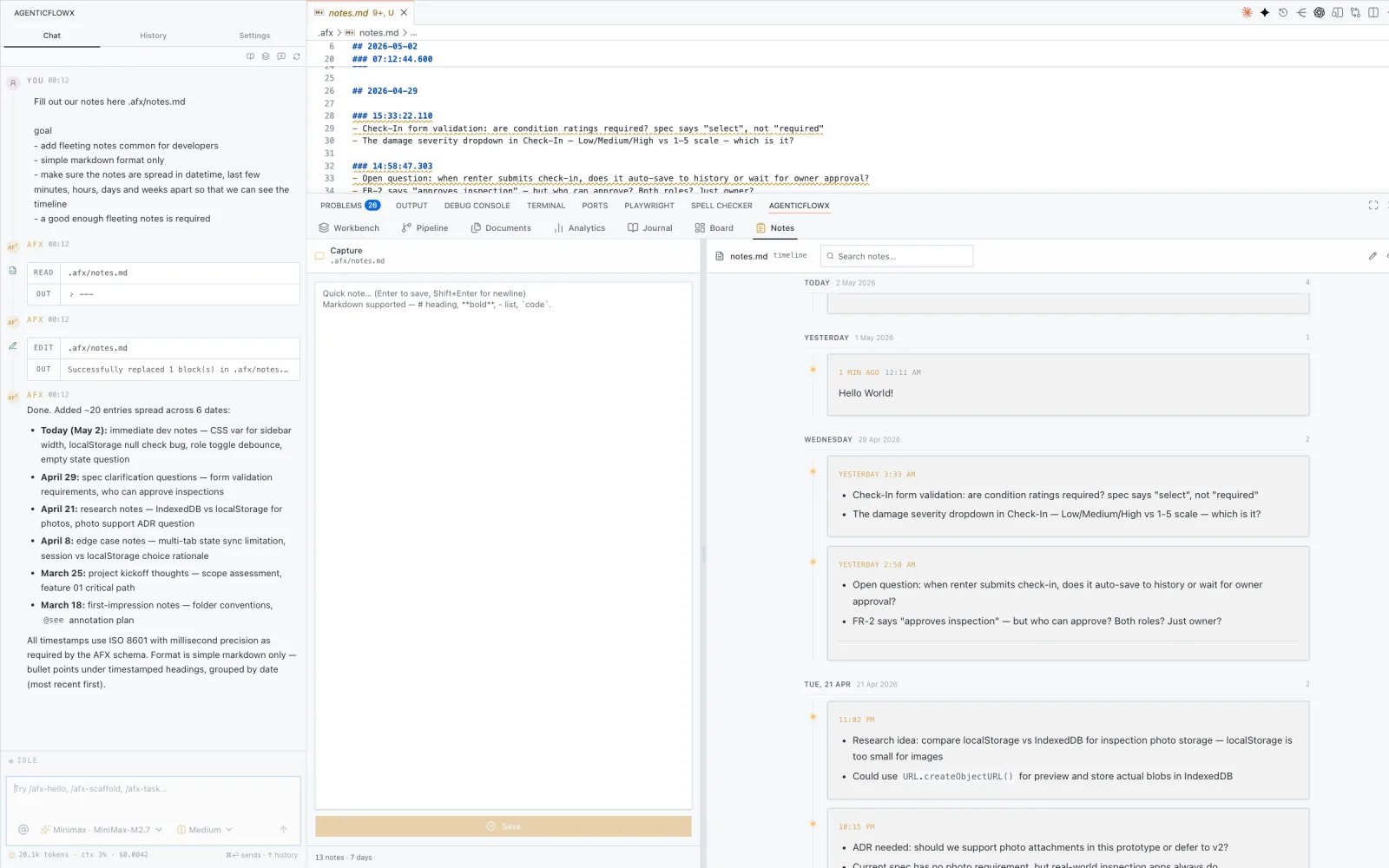Open the Workbench view
1389x868 pixels.
click(x=349, y=228)
